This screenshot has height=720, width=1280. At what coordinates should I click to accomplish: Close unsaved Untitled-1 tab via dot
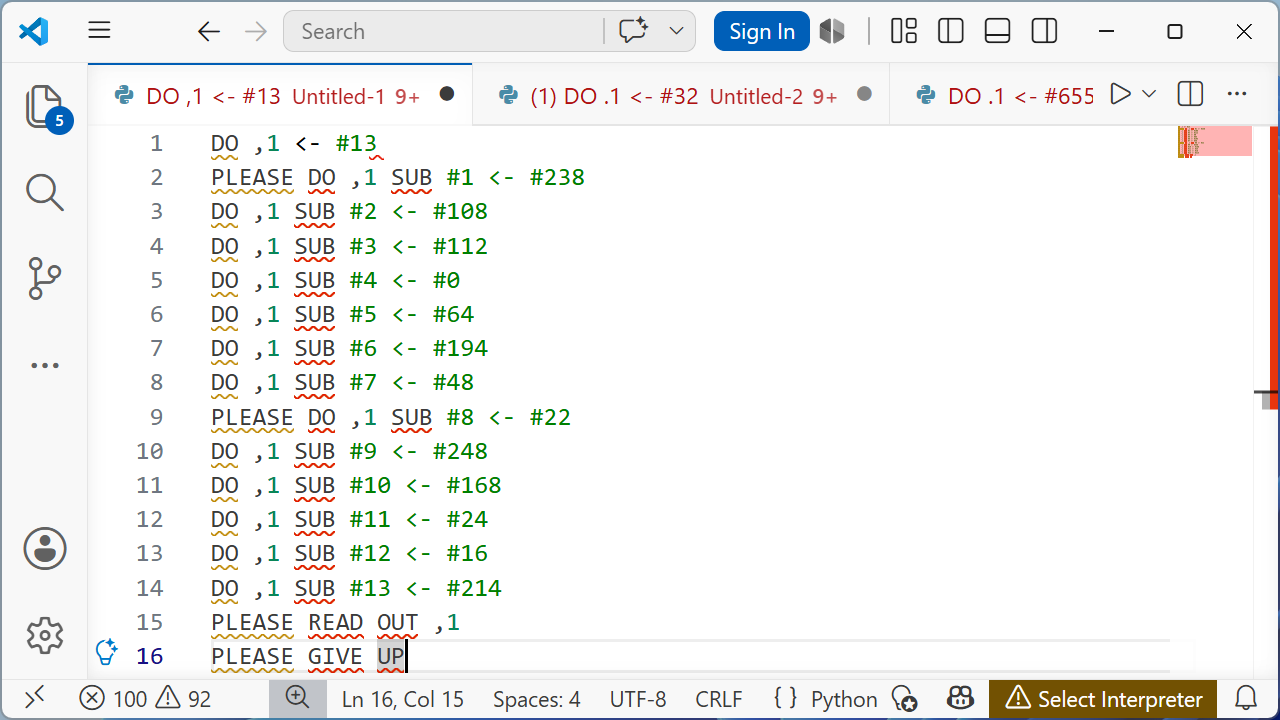[447, 94]
